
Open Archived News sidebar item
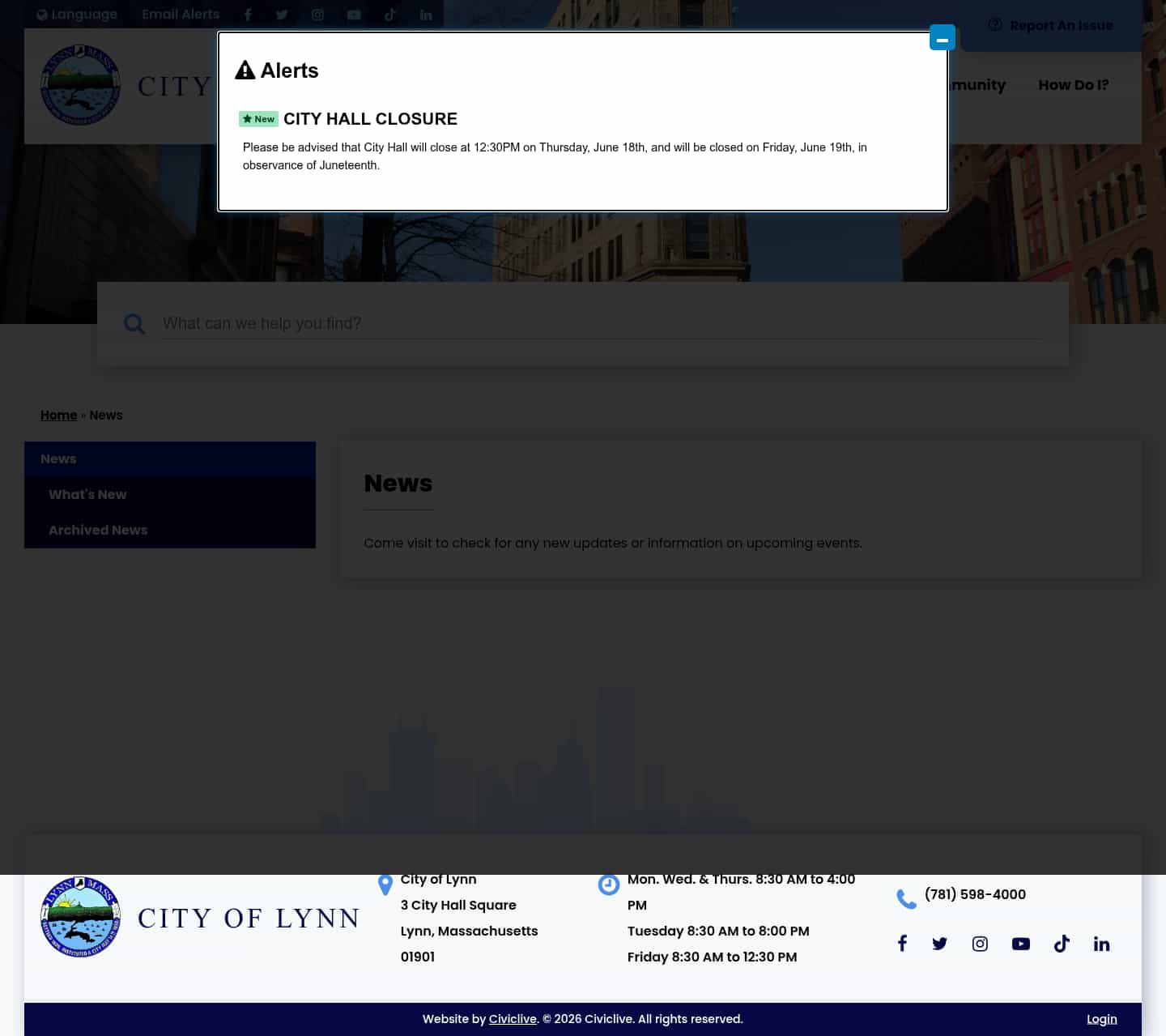pyautogui.click(x=170, y=531)
